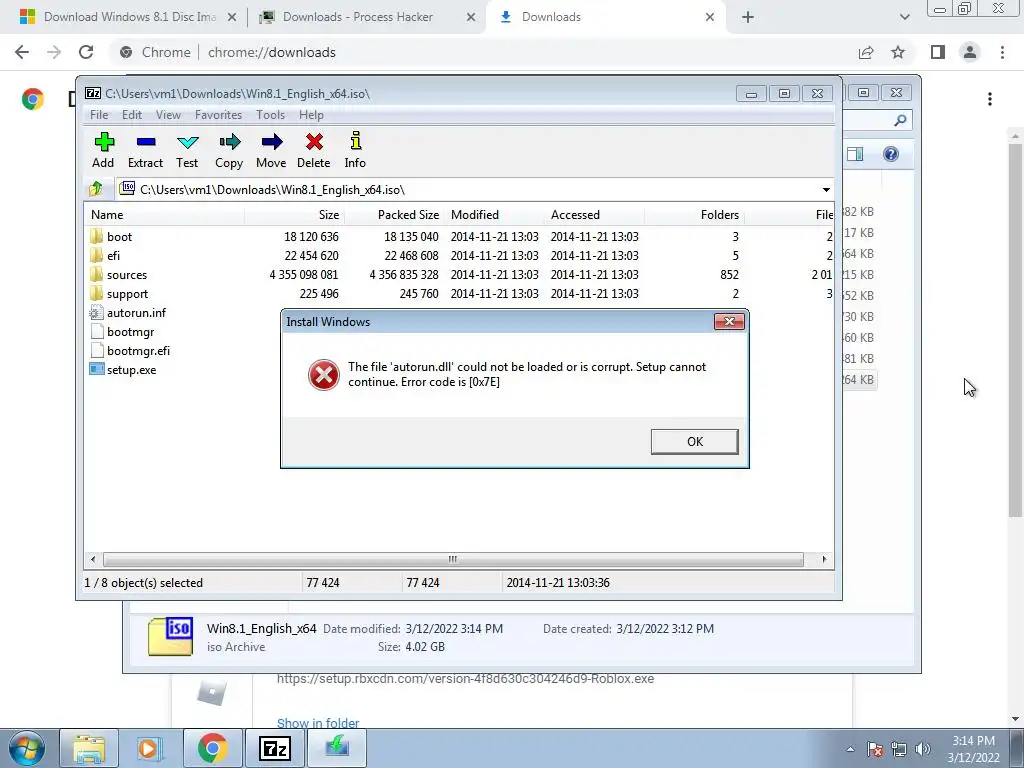Sort by the Name column header

pos(165,215)
